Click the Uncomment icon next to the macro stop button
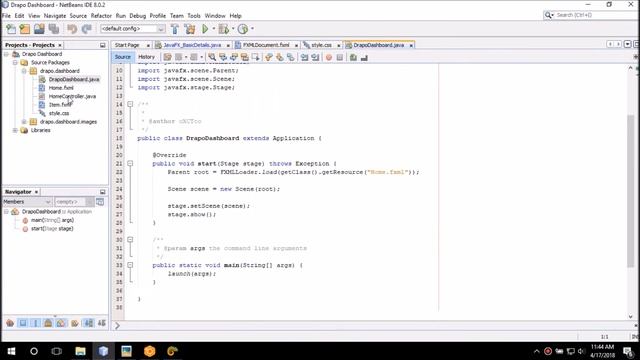This screenshot has height=360, width=640. coord(364,58)
